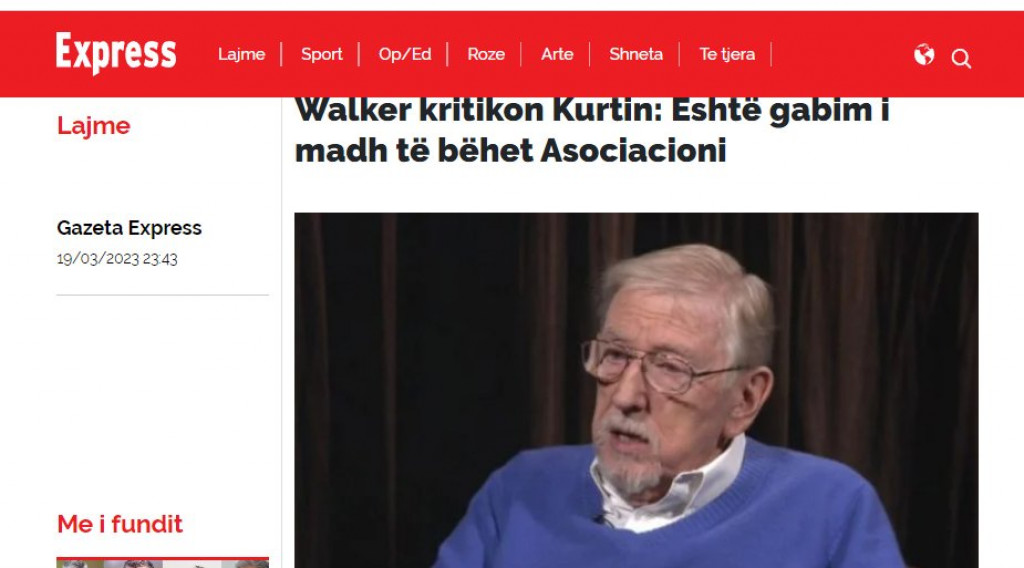Click the Me i fundit heading
The height and width of the screenshot is (568, 1024).
[120, 524]
